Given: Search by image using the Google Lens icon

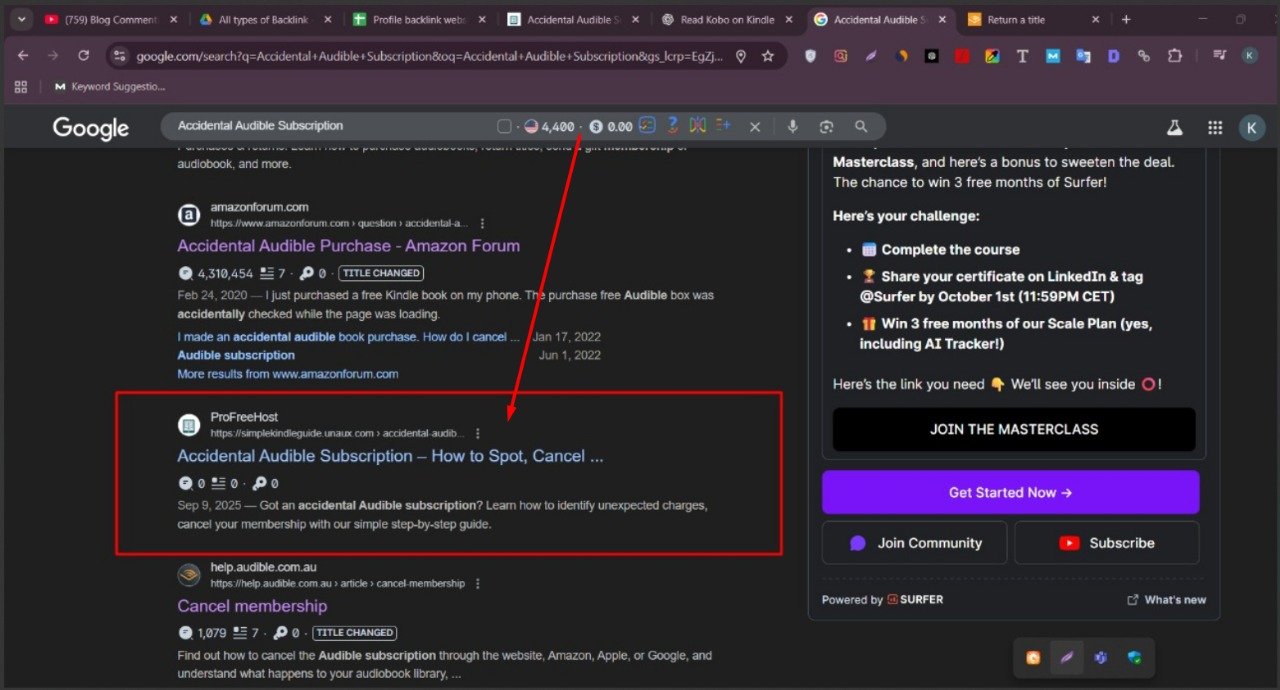Looking at the screenshot, I should click(827, 126).
